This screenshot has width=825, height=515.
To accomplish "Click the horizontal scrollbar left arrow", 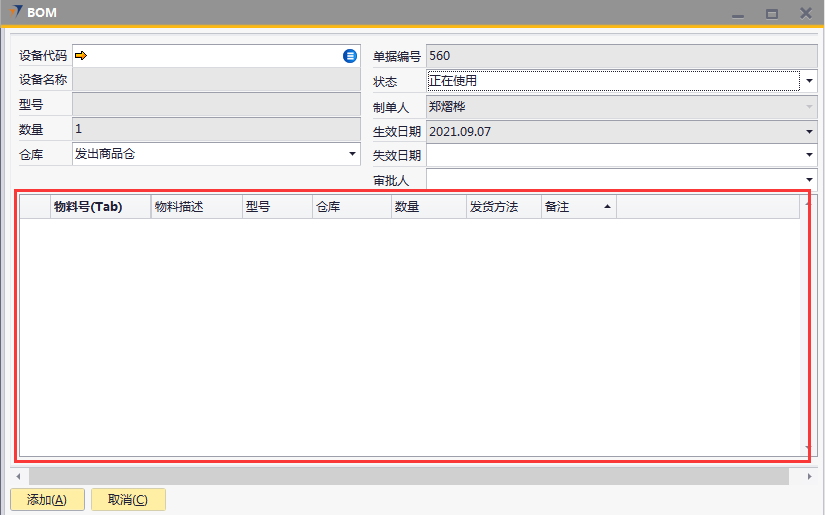I will 18,477.
